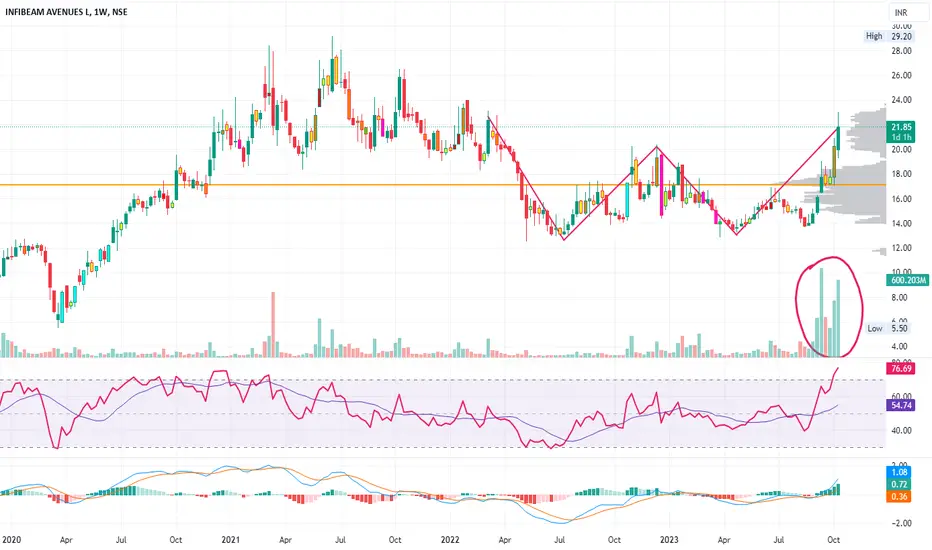This screenshot has height=550, width=932.
Task: Click the 0.36 signal value label
Action: pyautogui.click(x=899, y=496)
